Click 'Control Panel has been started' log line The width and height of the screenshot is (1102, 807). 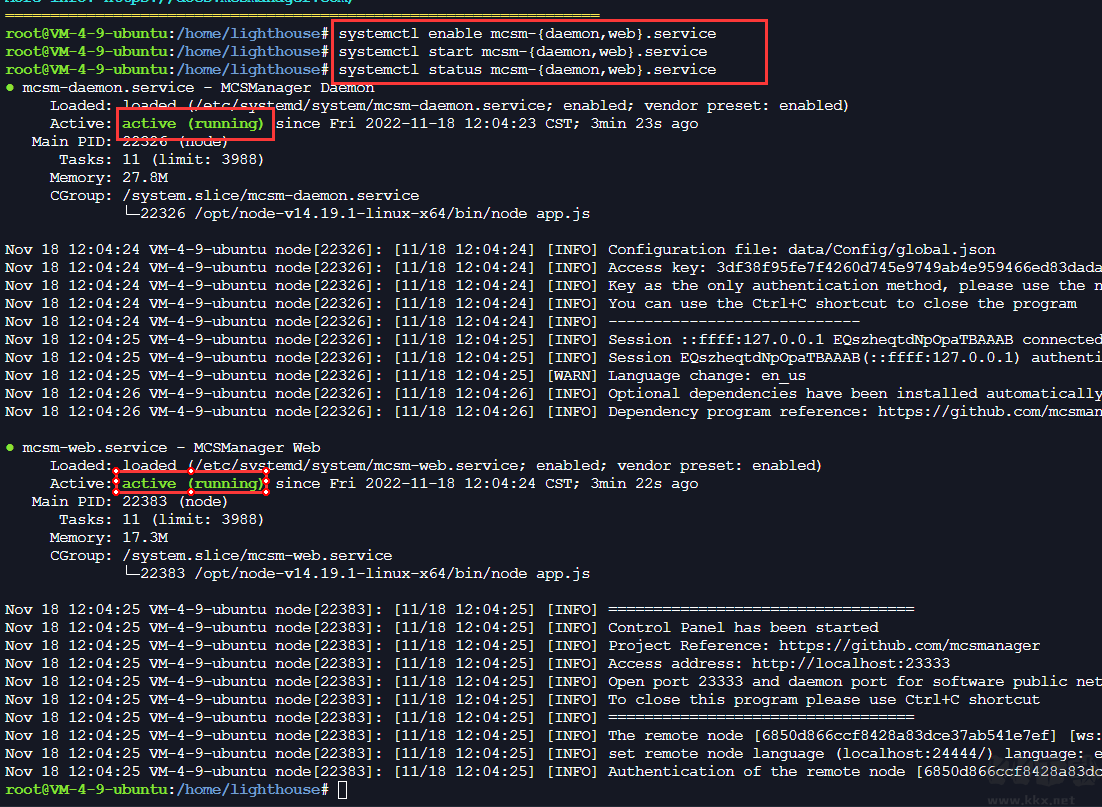coord(743,628)
